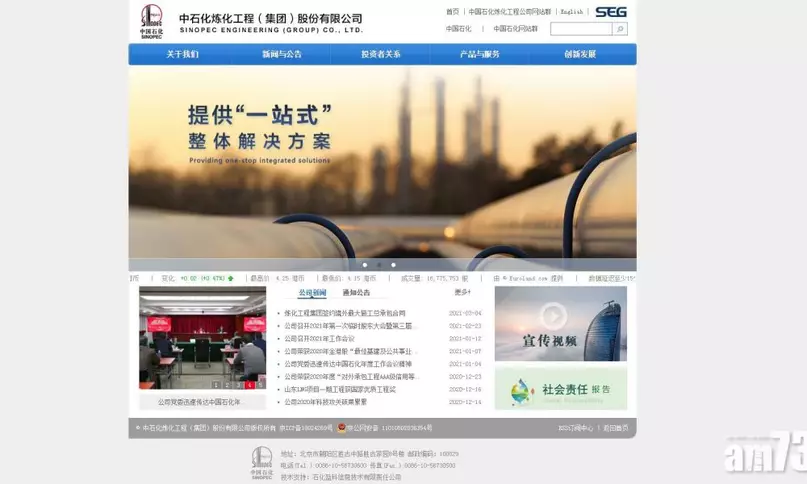Click the search magnifier button
This screenshot has width=807, height=484.
620,29
